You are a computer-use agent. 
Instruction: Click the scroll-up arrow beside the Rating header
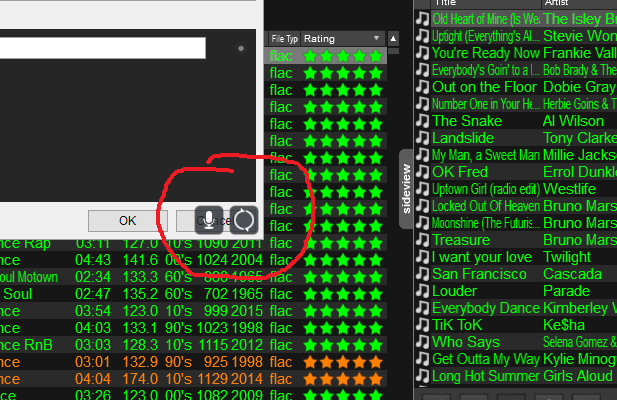click(393, 39)
